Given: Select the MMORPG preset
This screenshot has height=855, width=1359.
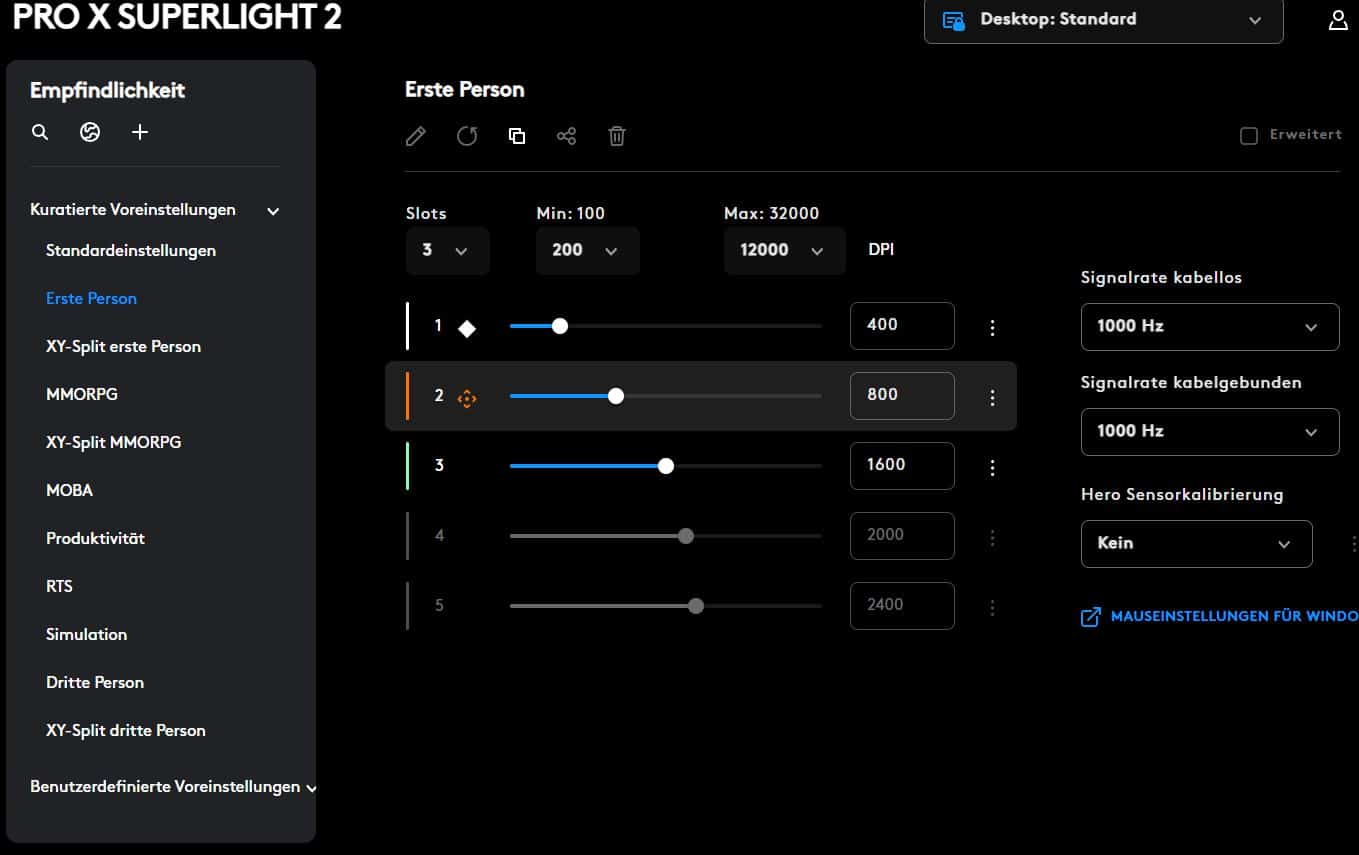Looking at the screenshot, I should tap(82, 394).
